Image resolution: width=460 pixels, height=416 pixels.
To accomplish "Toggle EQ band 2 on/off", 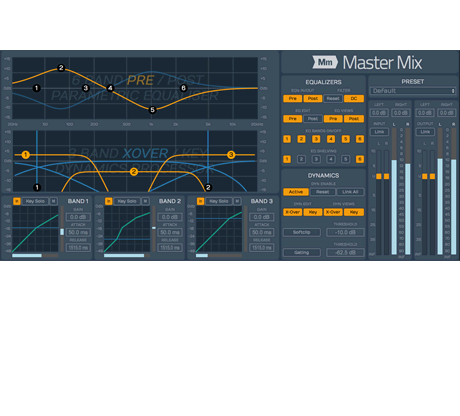I will pyautogui.click(x=301, y=139).
